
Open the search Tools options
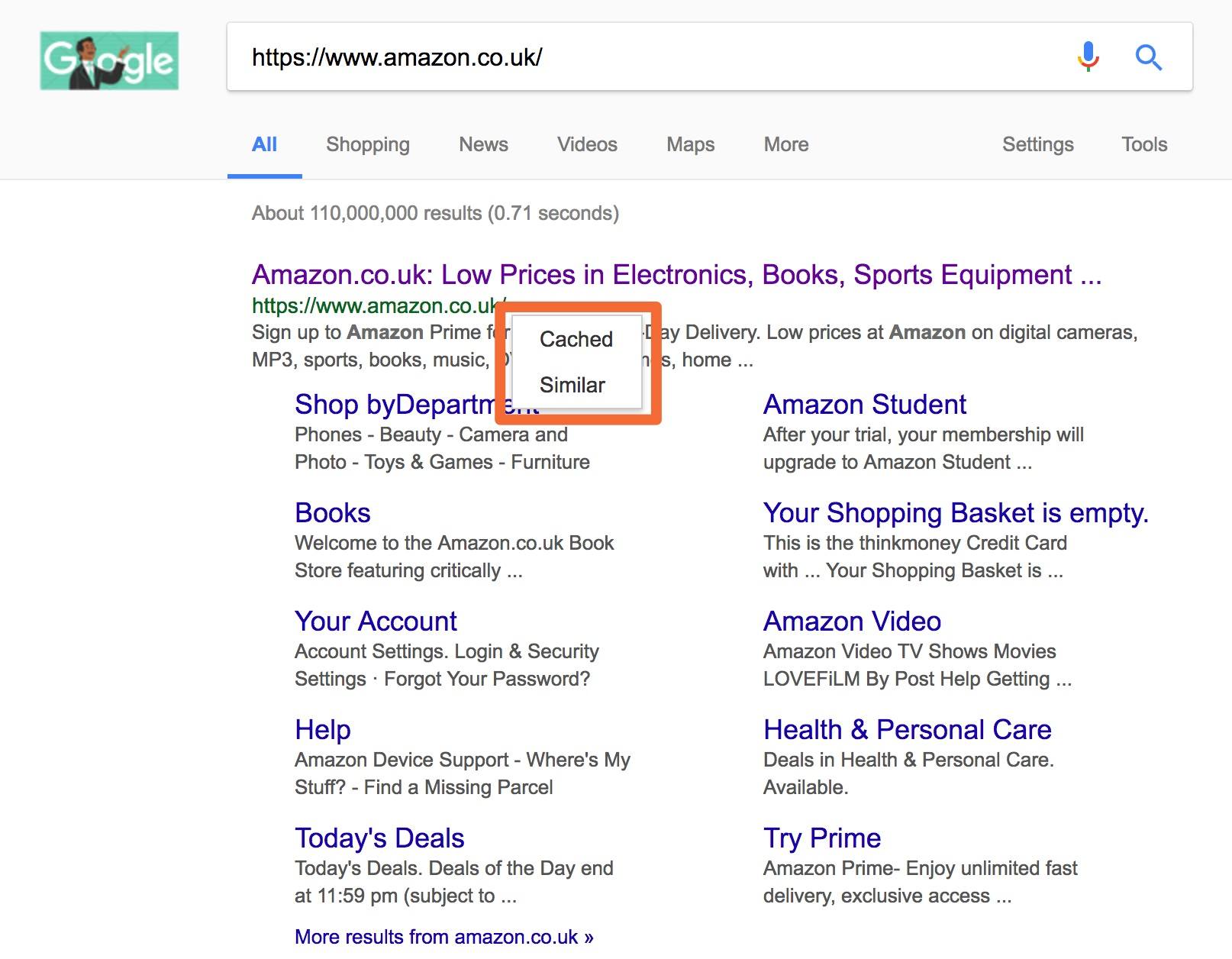pyautogui.click(x=1144, y=144)
